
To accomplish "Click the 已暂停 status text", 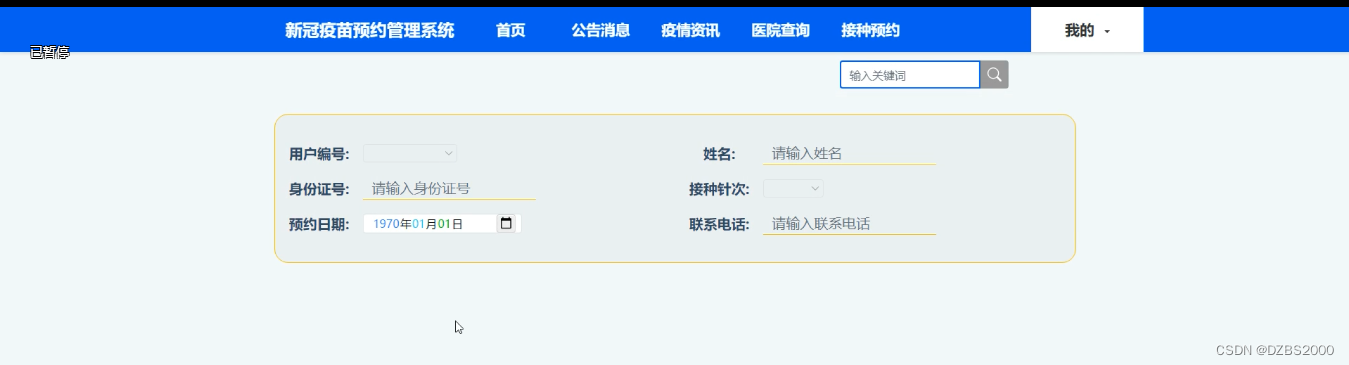I will [50, 53].
